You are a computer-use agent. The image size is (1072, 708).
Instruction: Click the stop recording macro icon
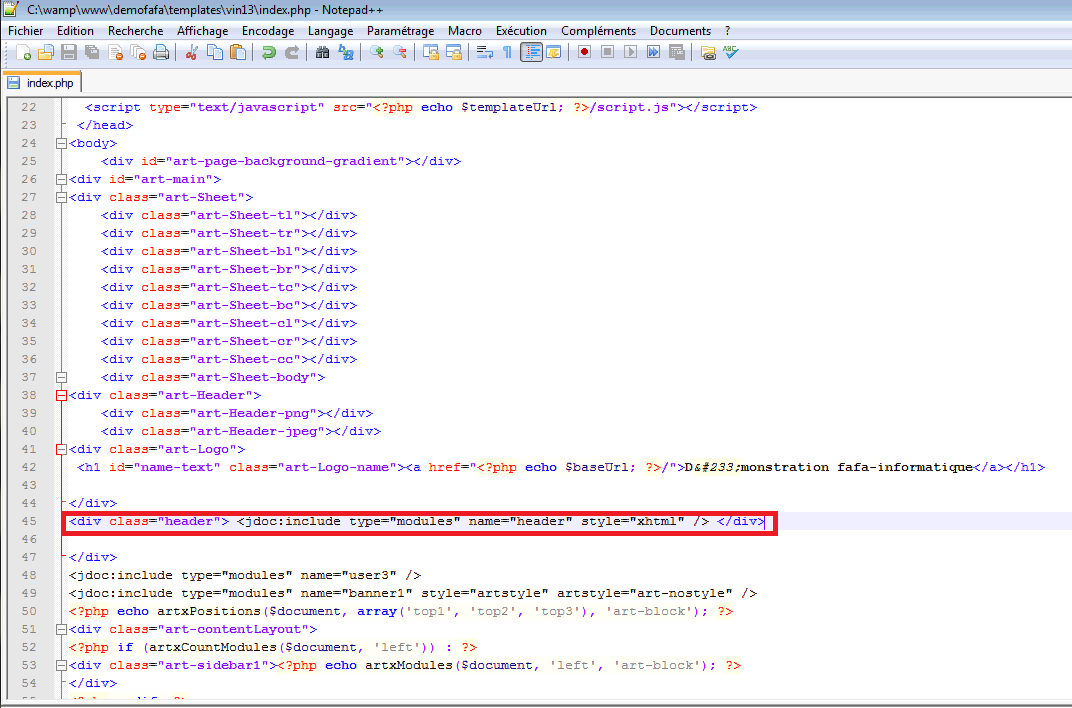point(607,53)
